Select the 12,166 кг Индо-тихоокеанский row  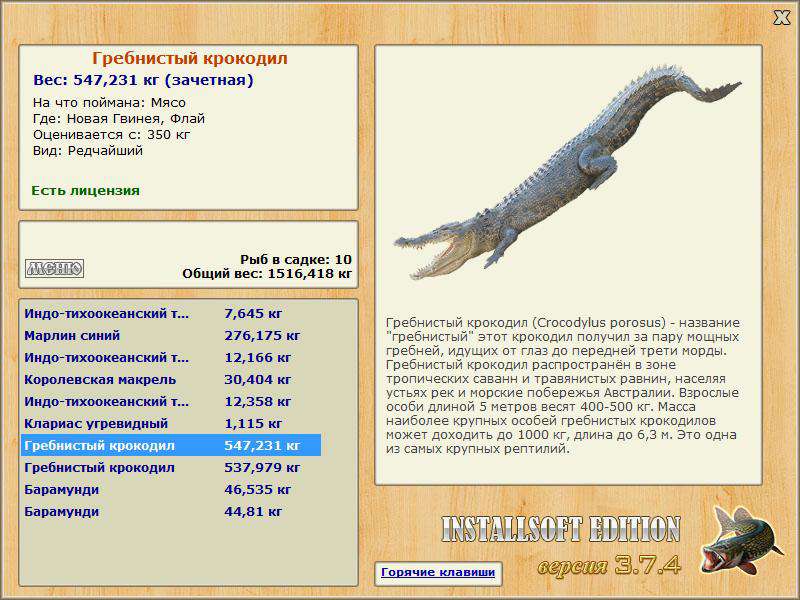171,358
